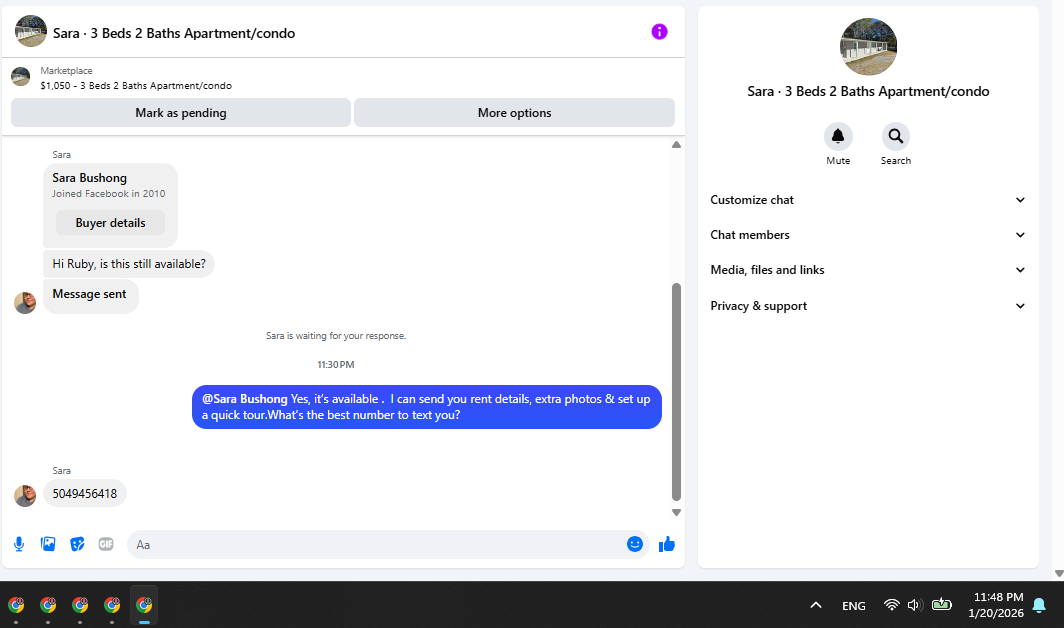Click the blue sent message bubble

(x=427, y=407)
